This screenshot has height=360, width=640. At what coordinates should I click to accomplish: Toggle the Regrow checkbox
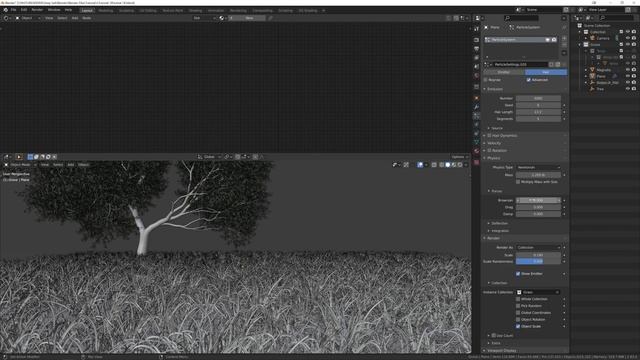pyautogui.click(x=486, y=80)
